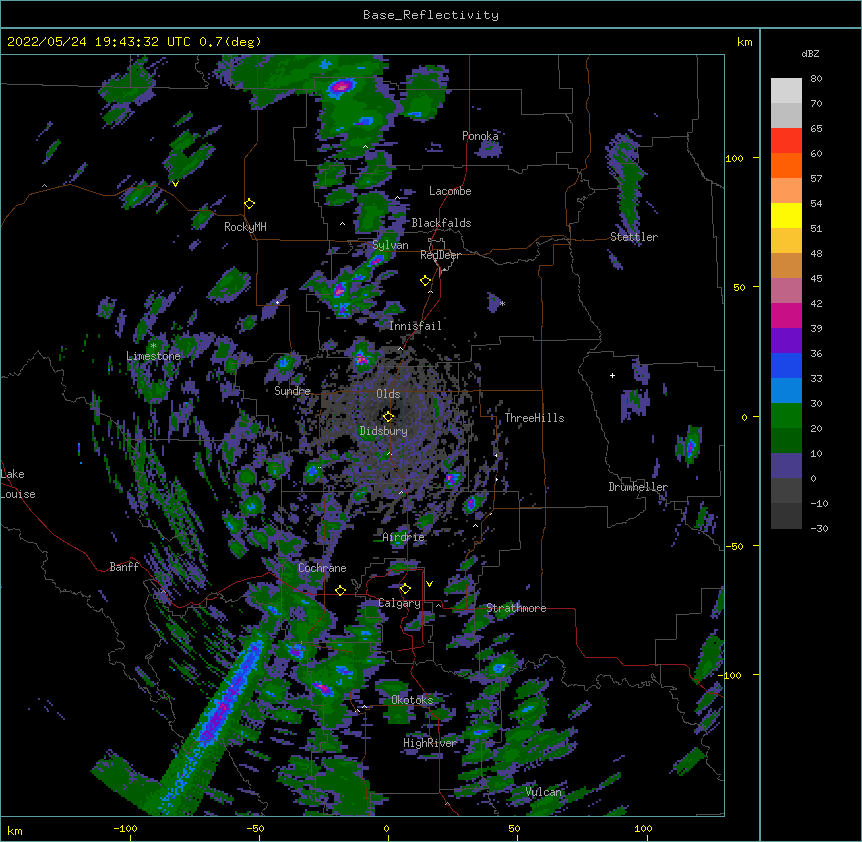Select the RockyMH label
The height and width of the screenshot is (842, 862).
245,227
